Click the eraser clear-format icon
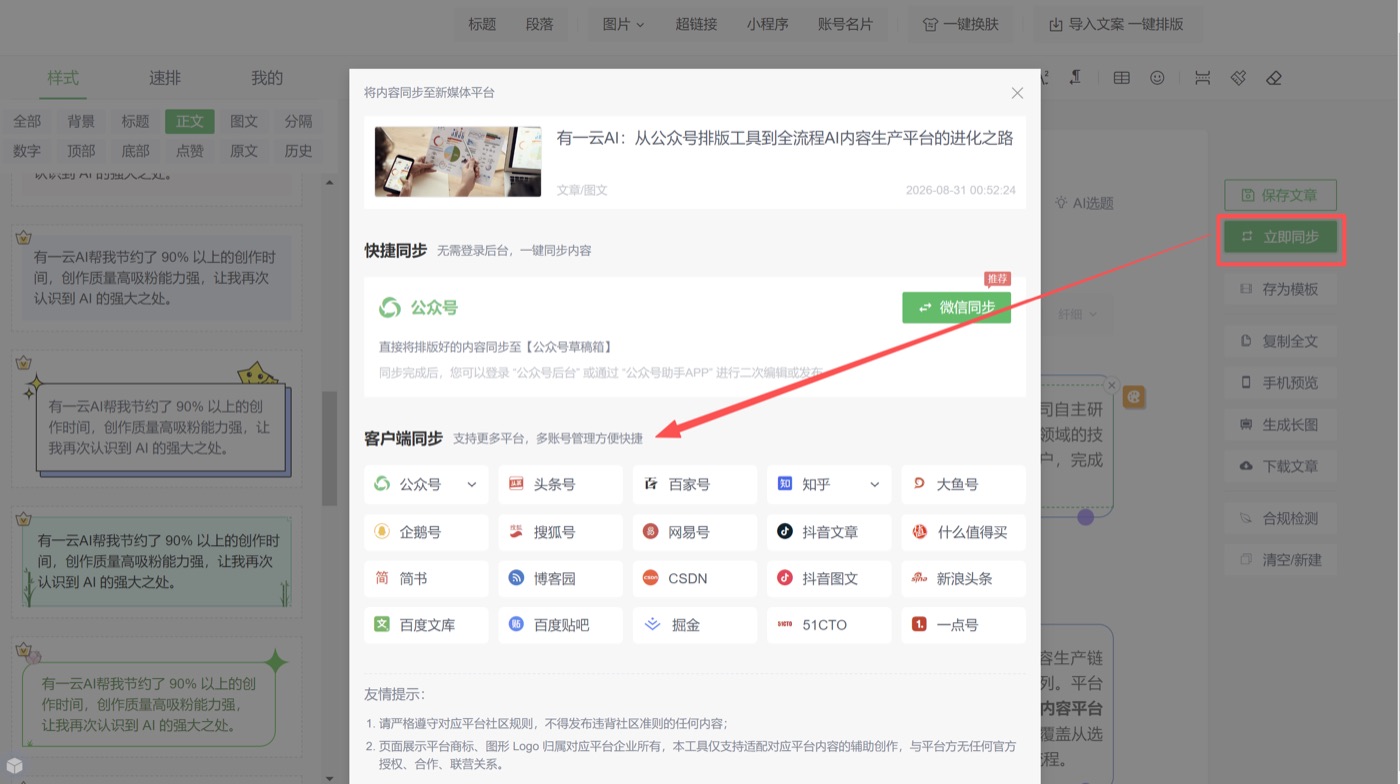1400x784 pixels. [1274, 78]
